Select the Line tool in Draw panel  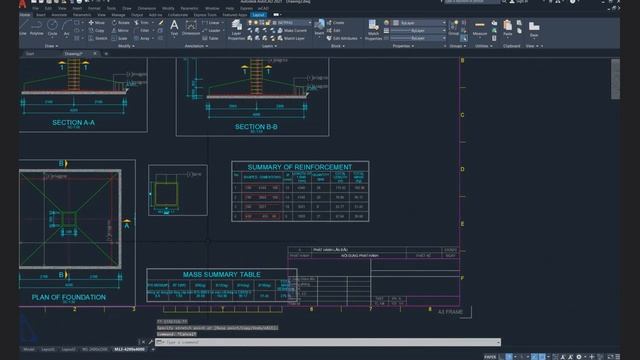click(x=23, y=28)
